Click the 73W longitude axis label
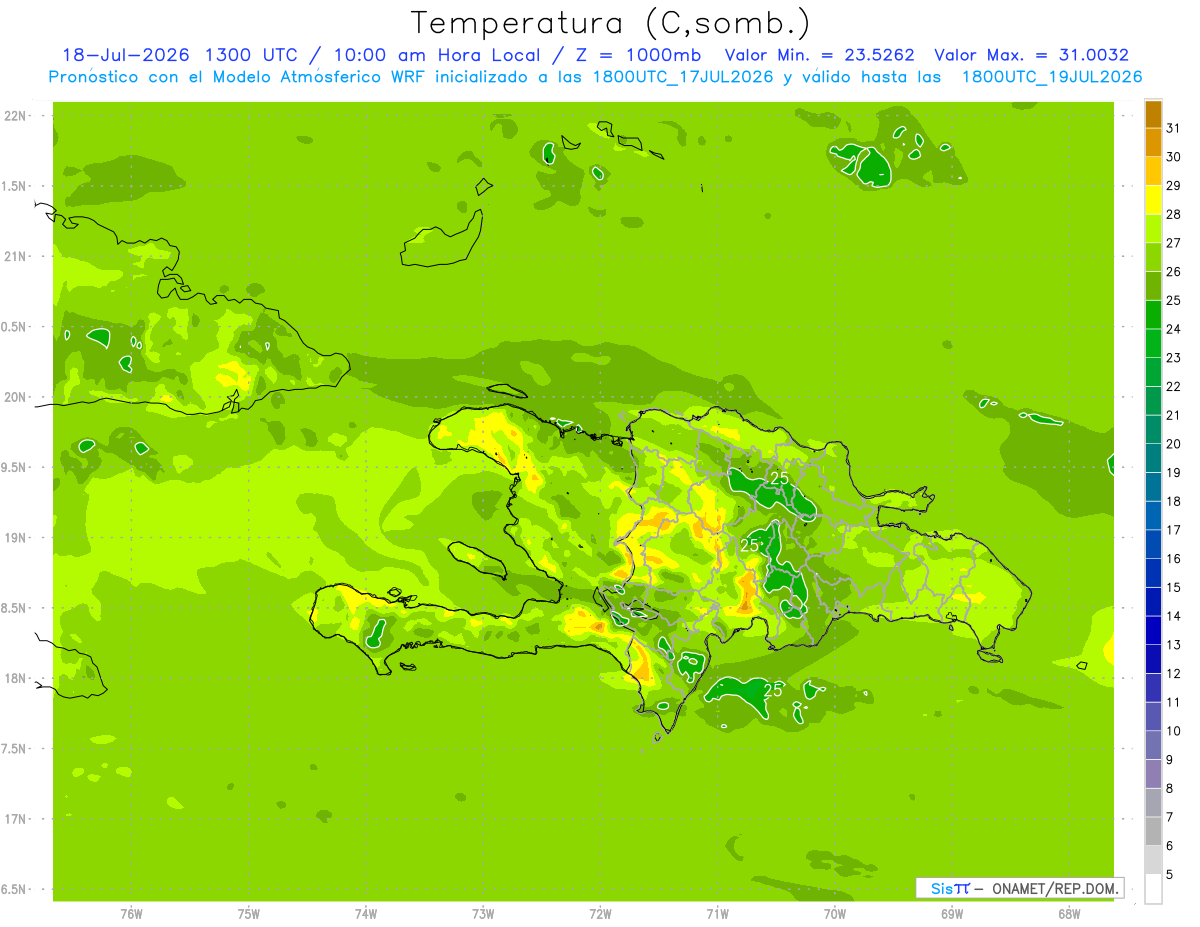The image size is (1200, 927). [x=482, y=914]
